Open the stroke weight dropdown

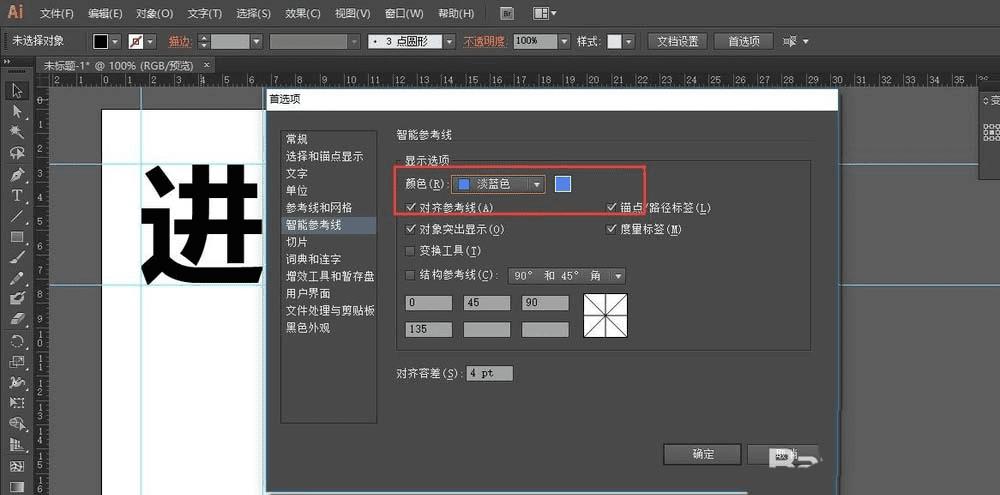pos(256,41)
